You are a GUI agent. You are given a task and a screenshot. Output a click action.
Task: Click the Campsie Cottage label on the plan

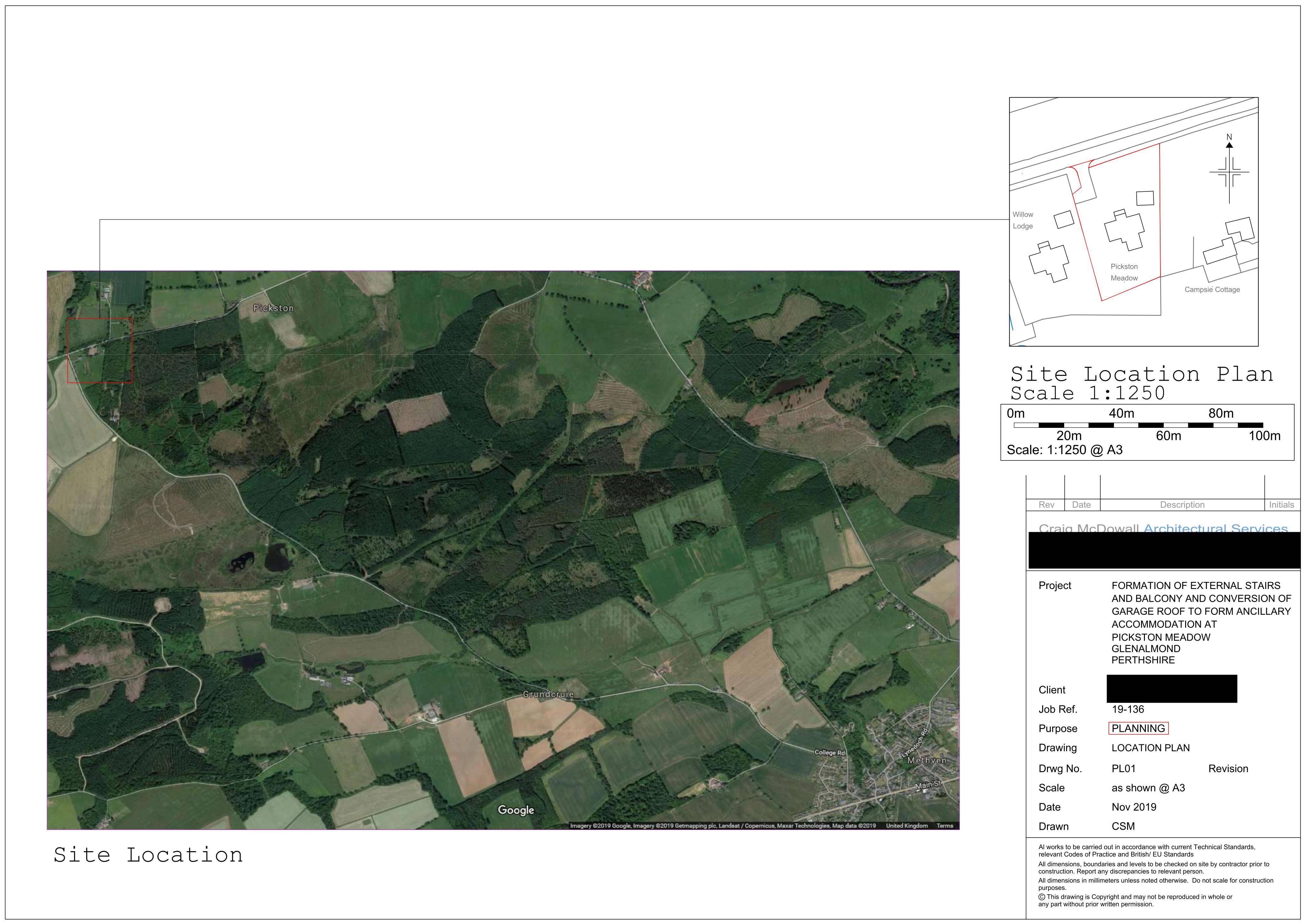coord(1212,290)
